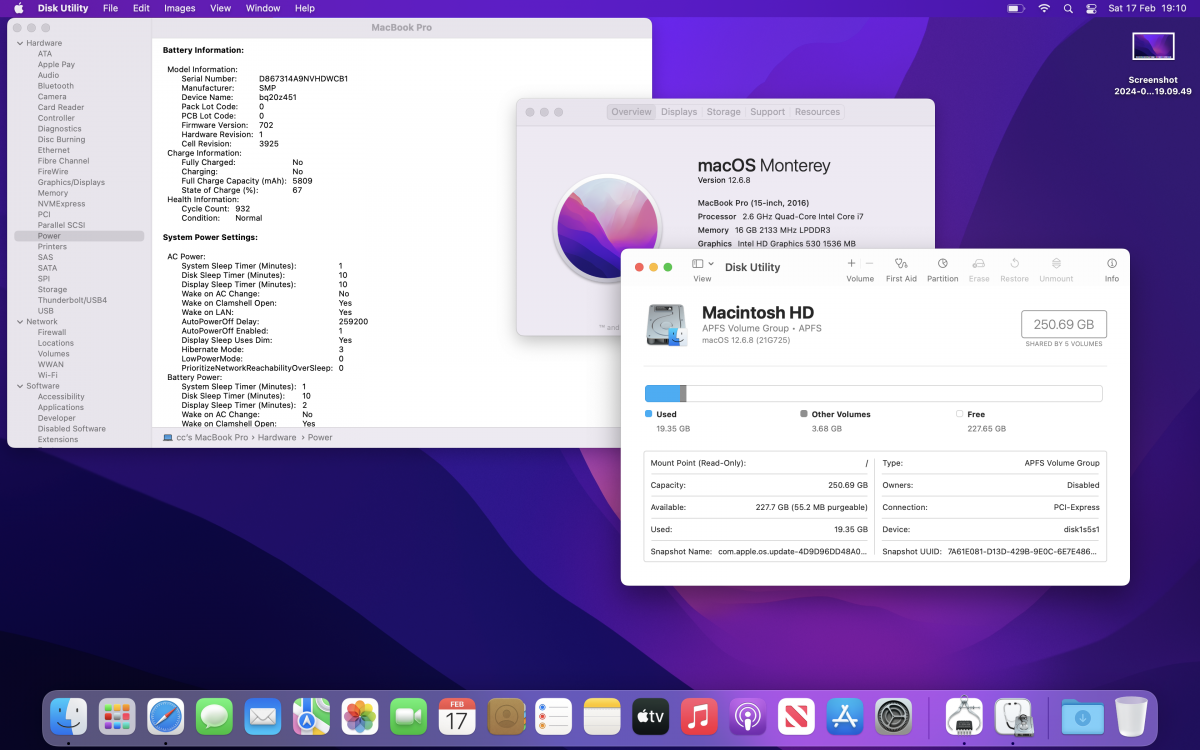Switch to the Displays tab in About This Mac

[x=679, y=112]
